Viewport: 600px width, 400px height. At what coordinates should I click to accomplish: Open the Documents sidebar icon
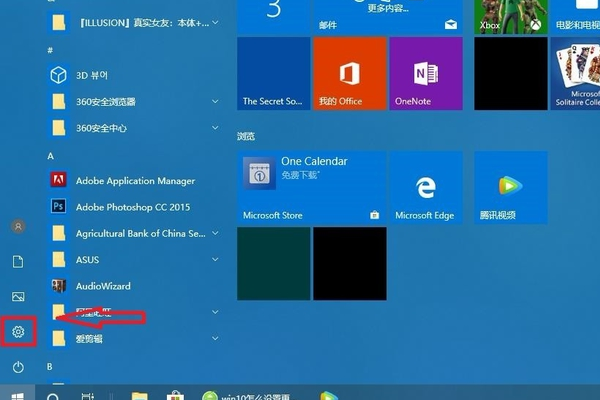(18, 261)
